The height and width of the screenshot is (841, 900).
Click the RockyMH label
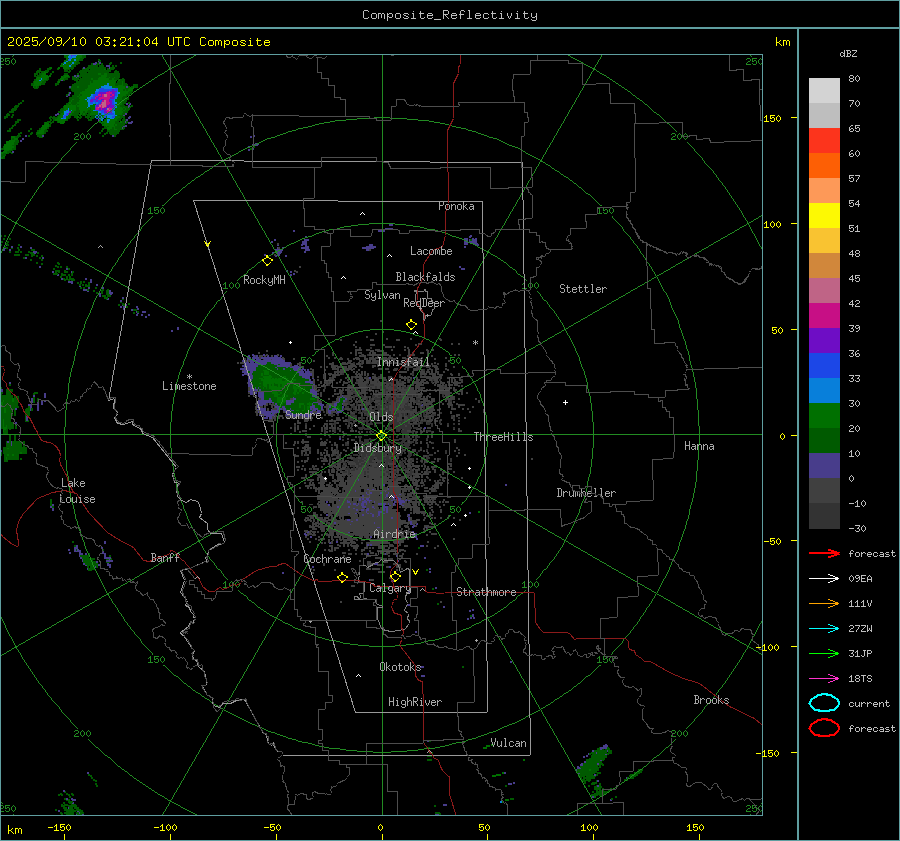click(x=264, y=280)
